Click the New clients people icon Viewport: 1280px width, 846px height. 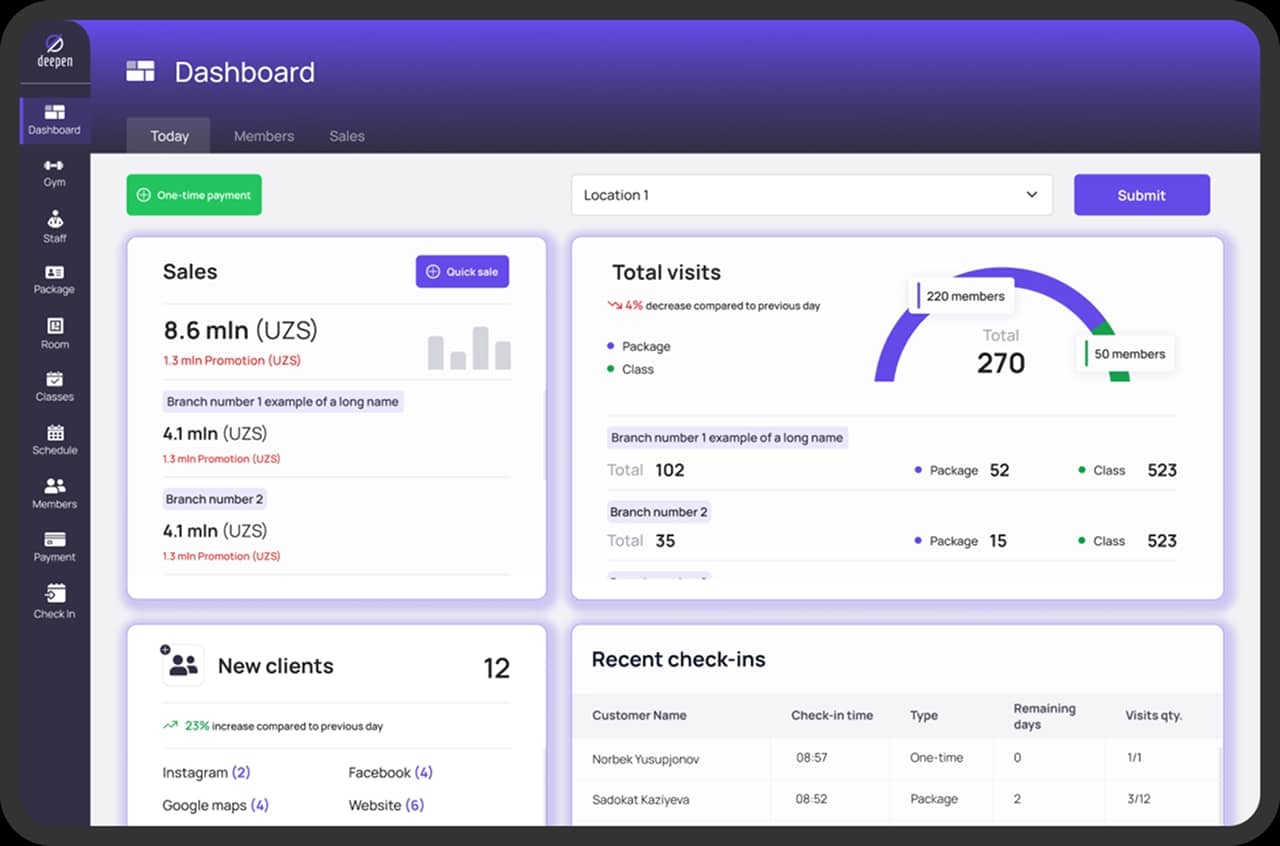(x=183, y=665)
